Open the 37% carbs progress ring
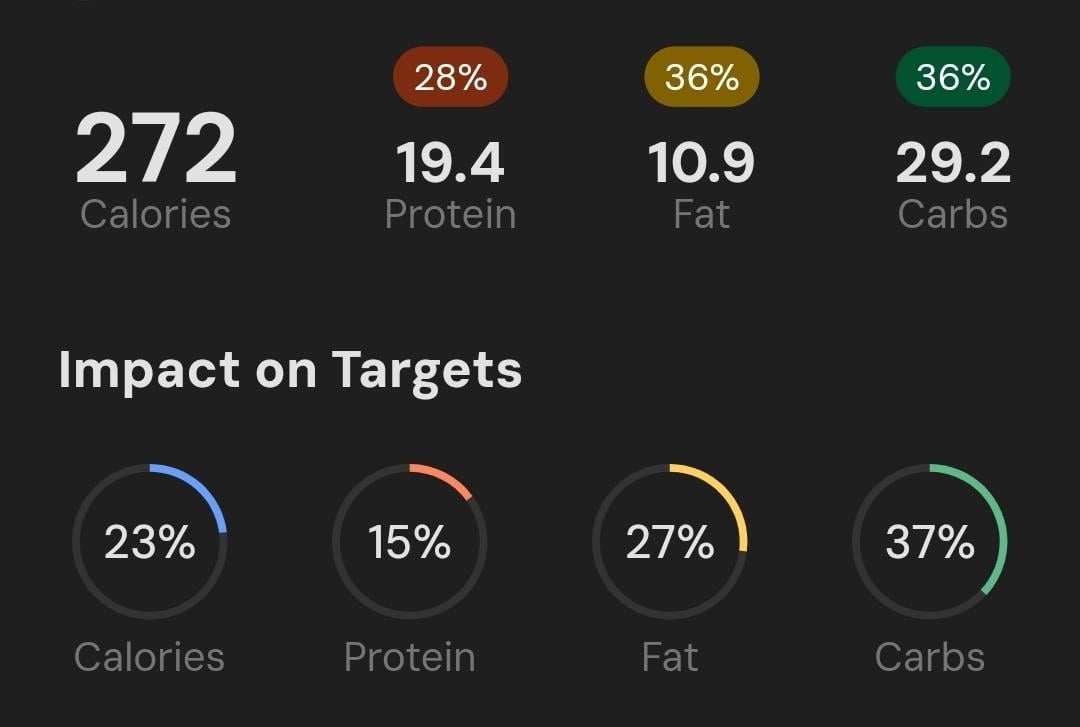Viewport: 1080px width, 727px height. tap(930, 541)
